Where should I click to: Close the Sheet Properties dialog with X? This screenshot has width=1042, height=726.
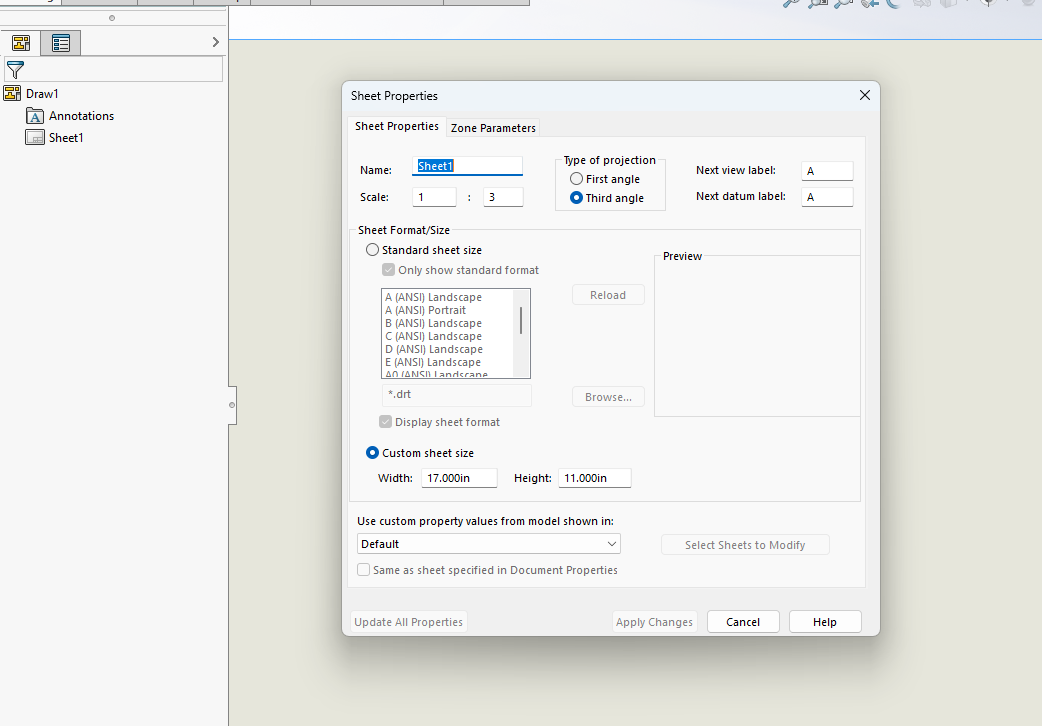[x=865, y=95]
